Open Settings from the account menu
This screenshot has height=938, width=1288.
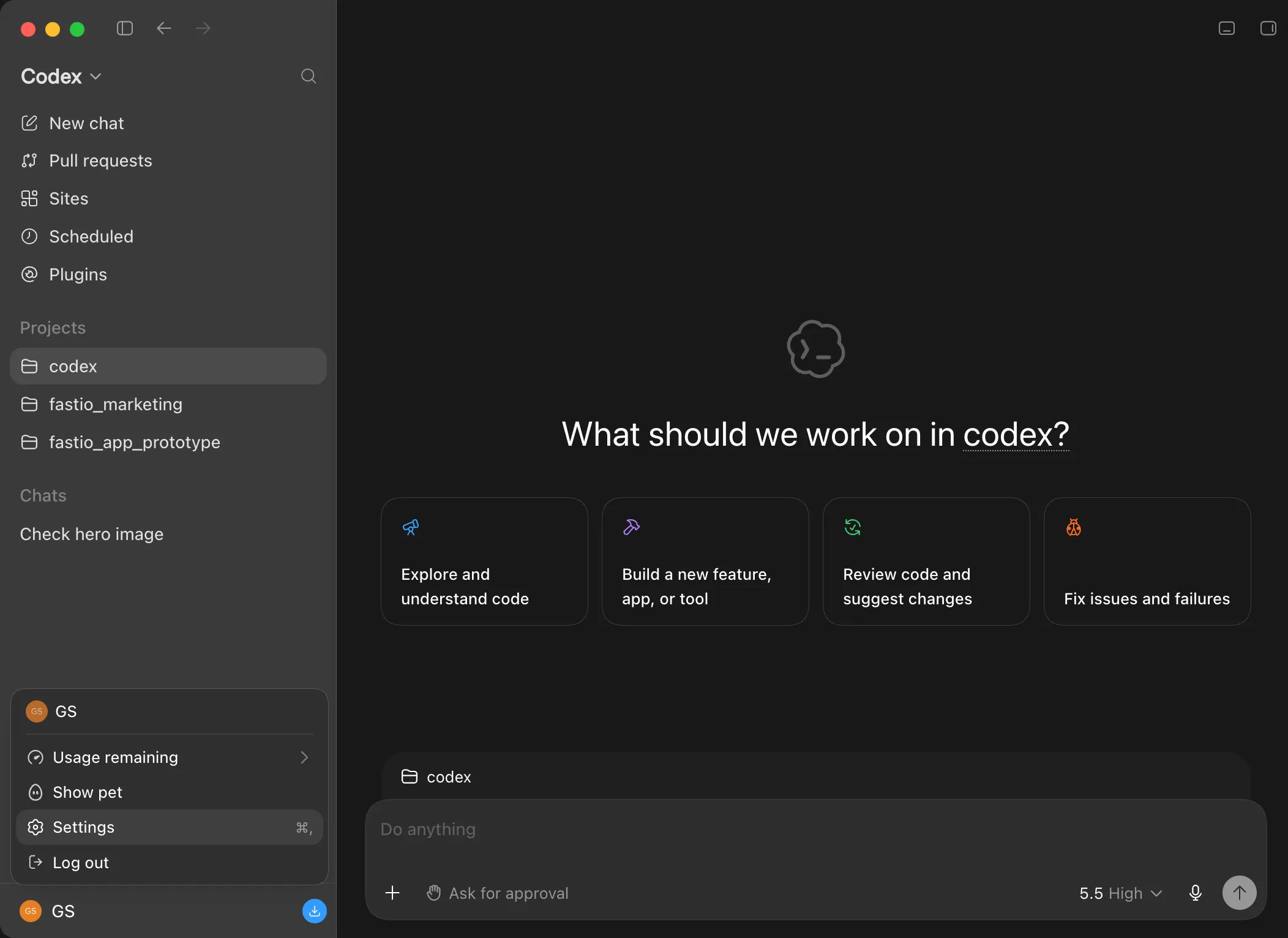pos(170,827)
